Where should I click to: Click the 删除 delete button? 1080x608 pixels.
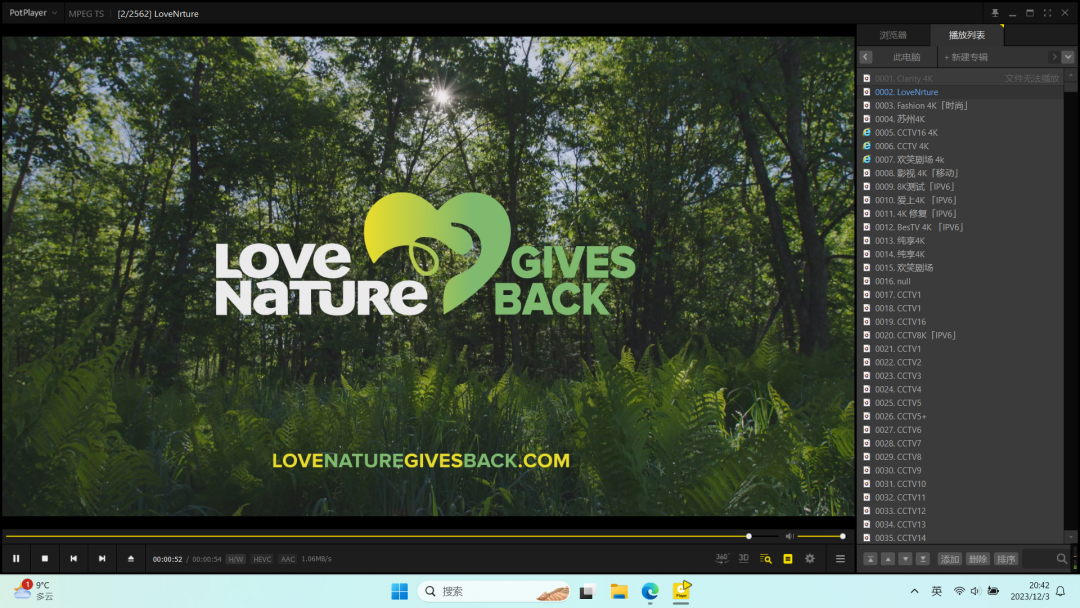pos(978,559)
